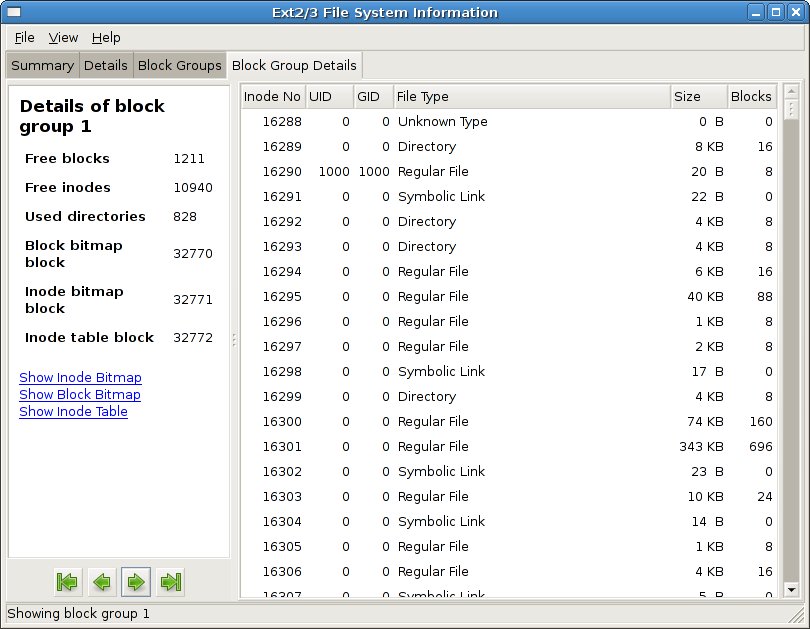Click the pane divider handle between panels

pyautogui.click(x=234, y=340)
